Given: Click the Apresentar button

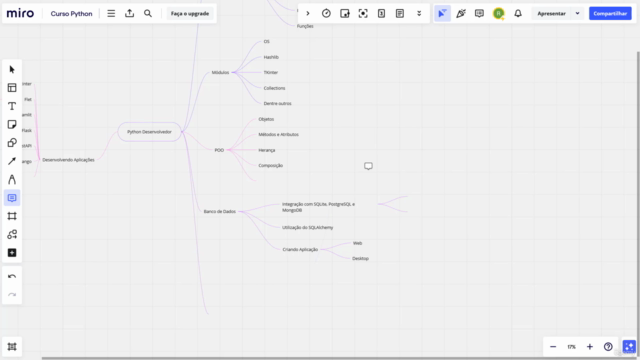Looking at the screenshot, I should pyautogui.click(x=551, y=13).
